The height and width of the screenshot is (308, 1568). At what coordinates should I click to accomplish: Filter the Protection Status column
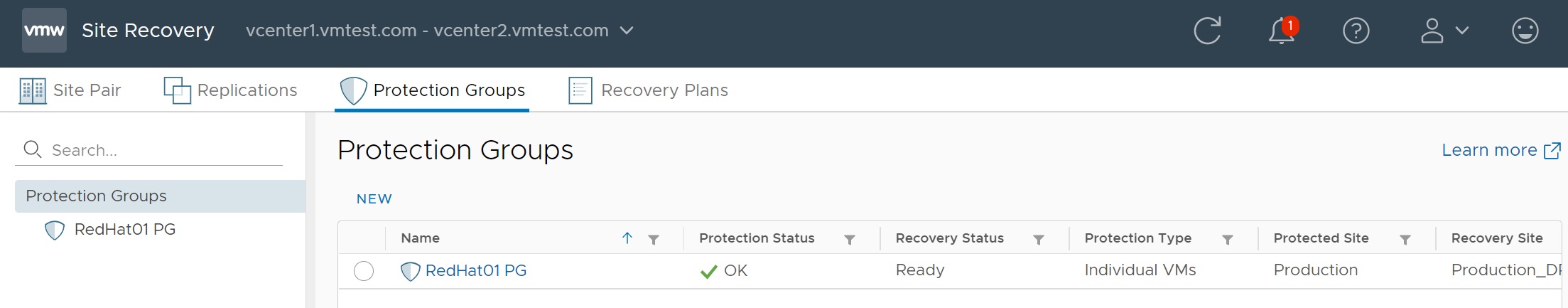tap(849, 239)
